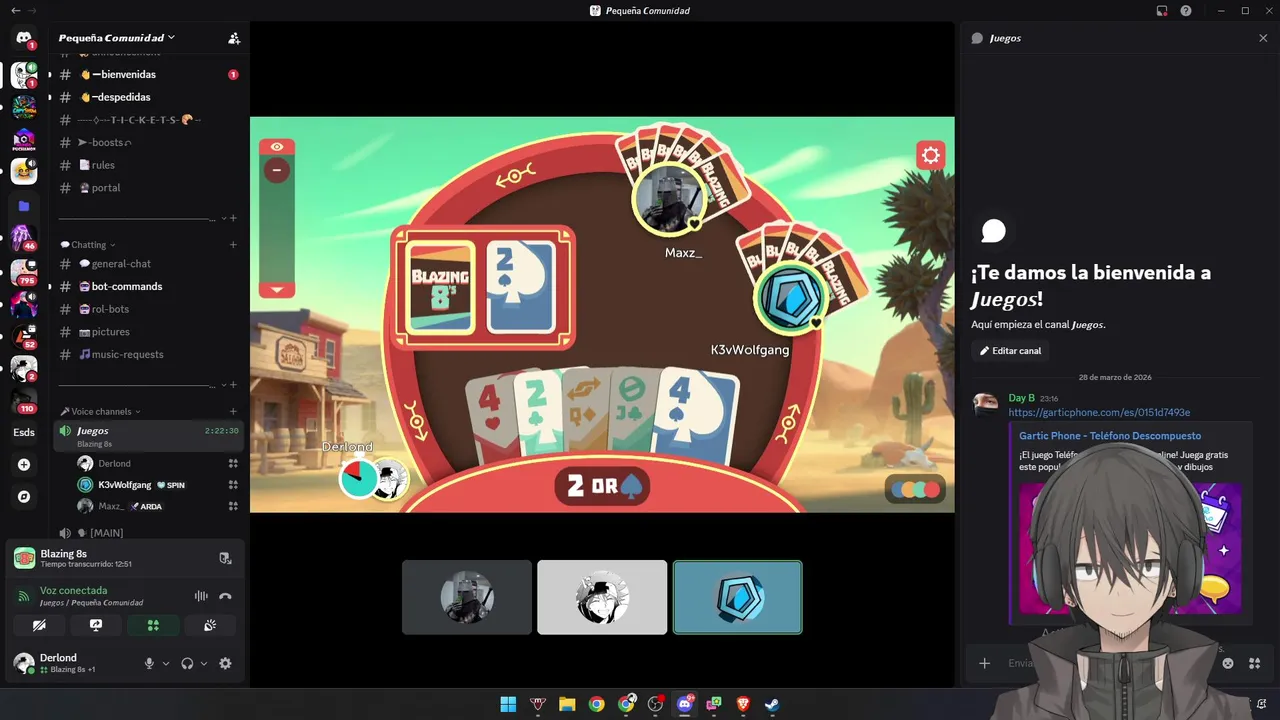Select Maxz_ participant thumbnail tile
This screenshot has height=720, width=1280.
(x=467, y=597)
